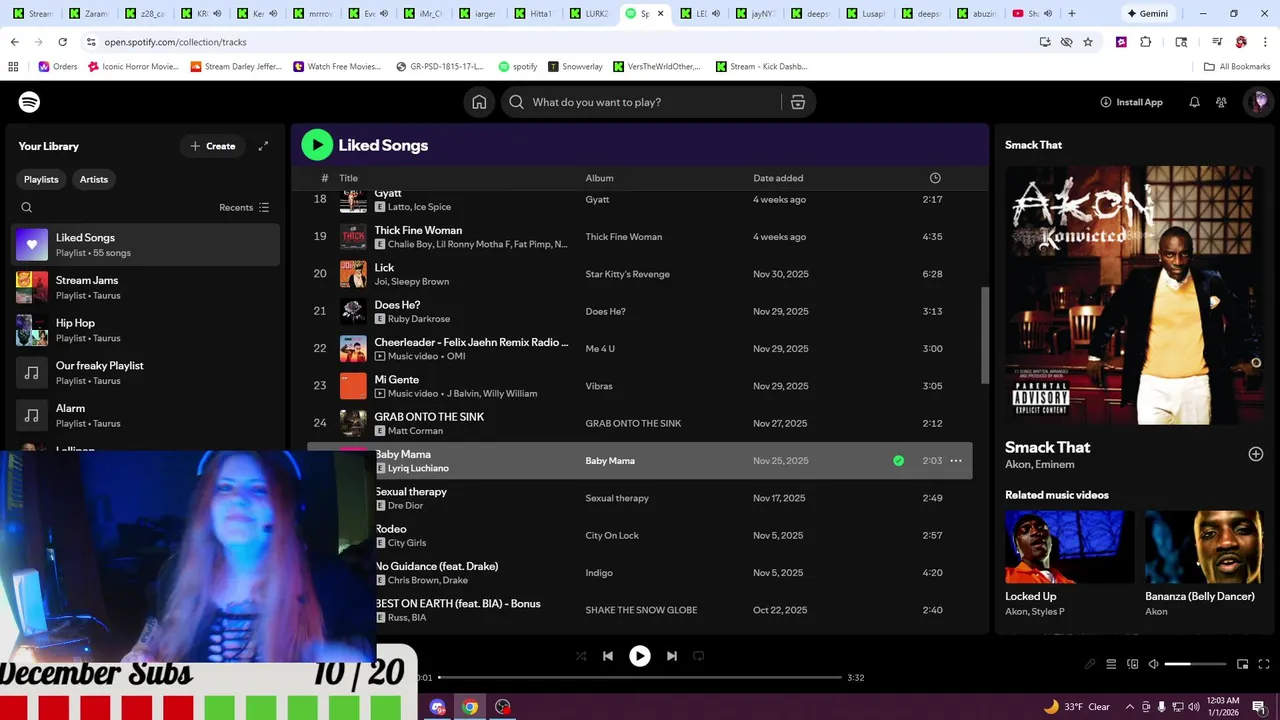
Task: Open the play queue
Action: pos(1111,664)
